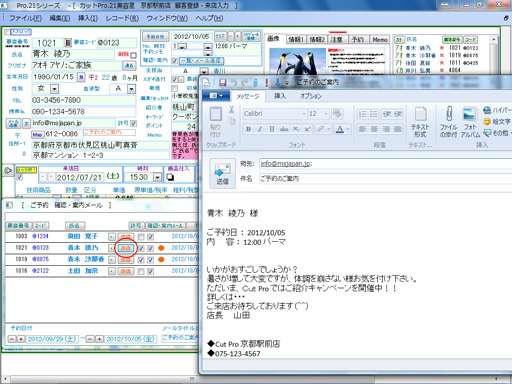Click the orange send button in row 1021
The image size is (512, 384).
tap(125, 248)
